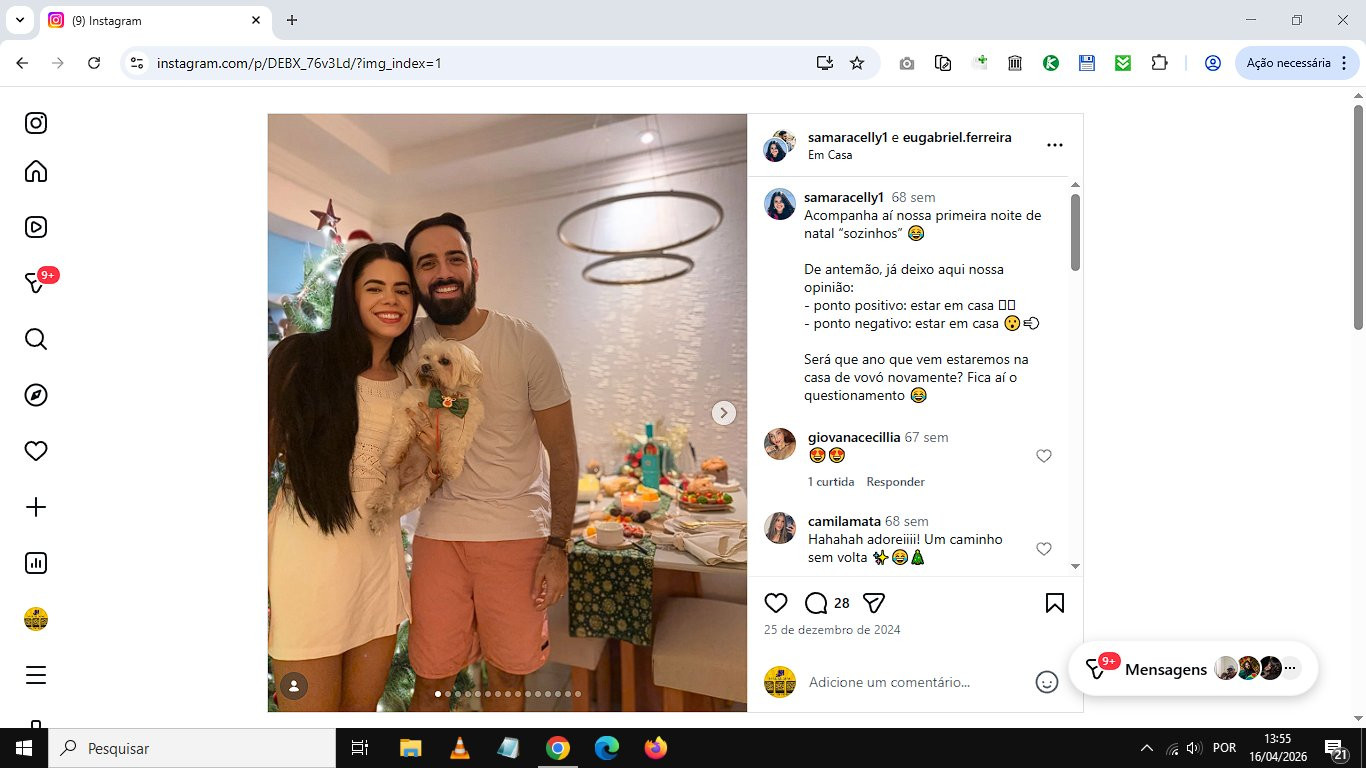Click Responder under giovanacecillia's comment
The height and width of the screenshot is (768, 1366).
coord(895,482)
